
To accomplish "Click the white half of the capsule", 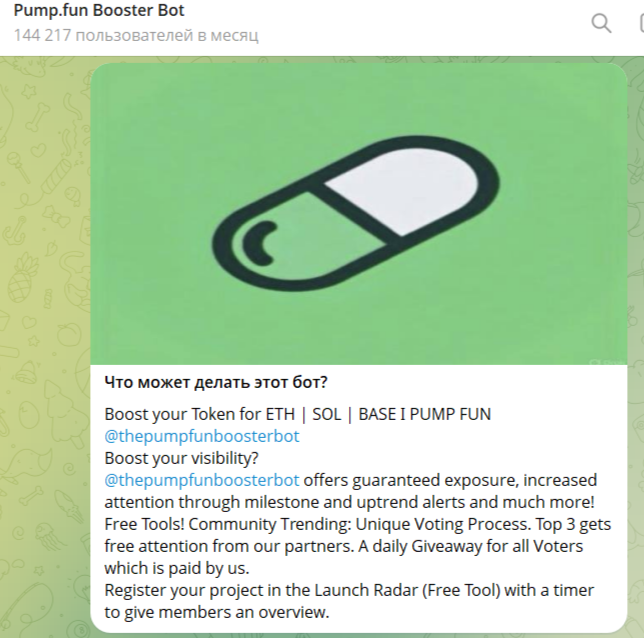I will pos(398,183).
